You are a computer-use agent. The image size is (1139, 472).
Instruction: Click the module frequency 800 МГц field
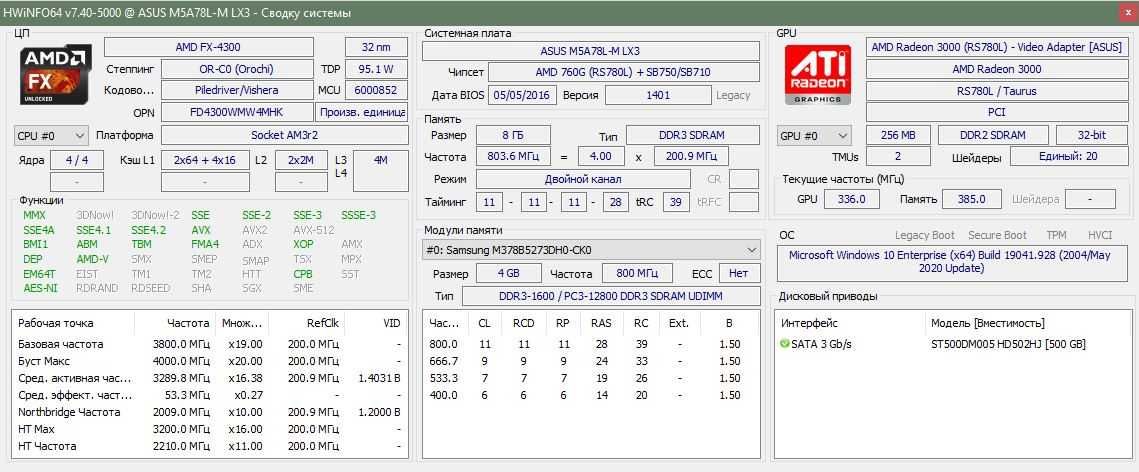636,274
